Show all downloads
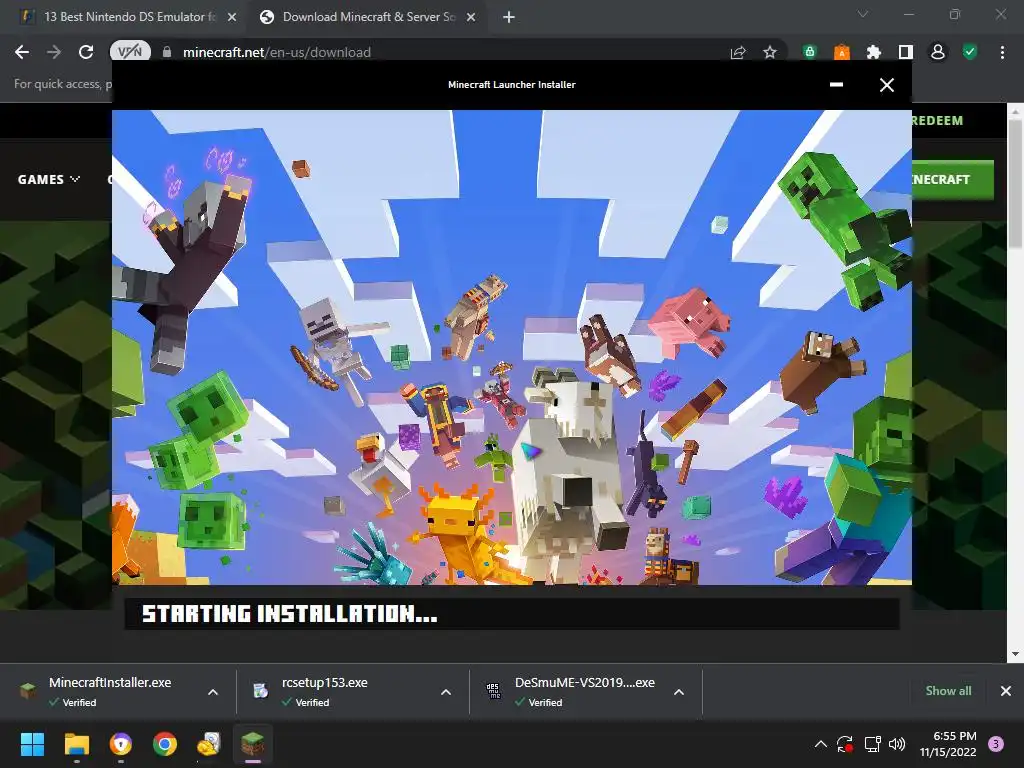 tap(948, 691)
